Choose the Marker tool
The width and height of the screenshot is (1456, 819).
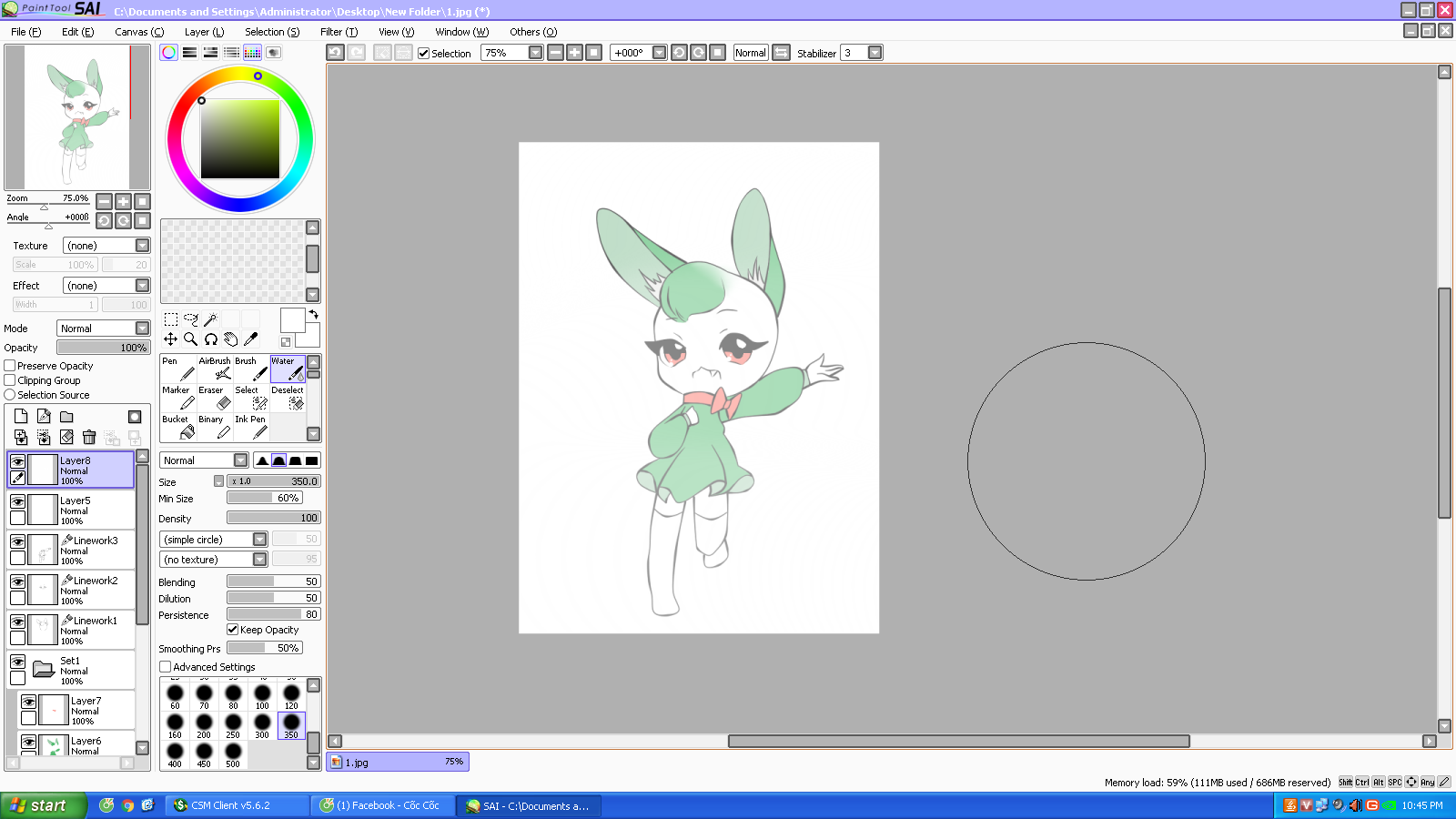(177, 398)
